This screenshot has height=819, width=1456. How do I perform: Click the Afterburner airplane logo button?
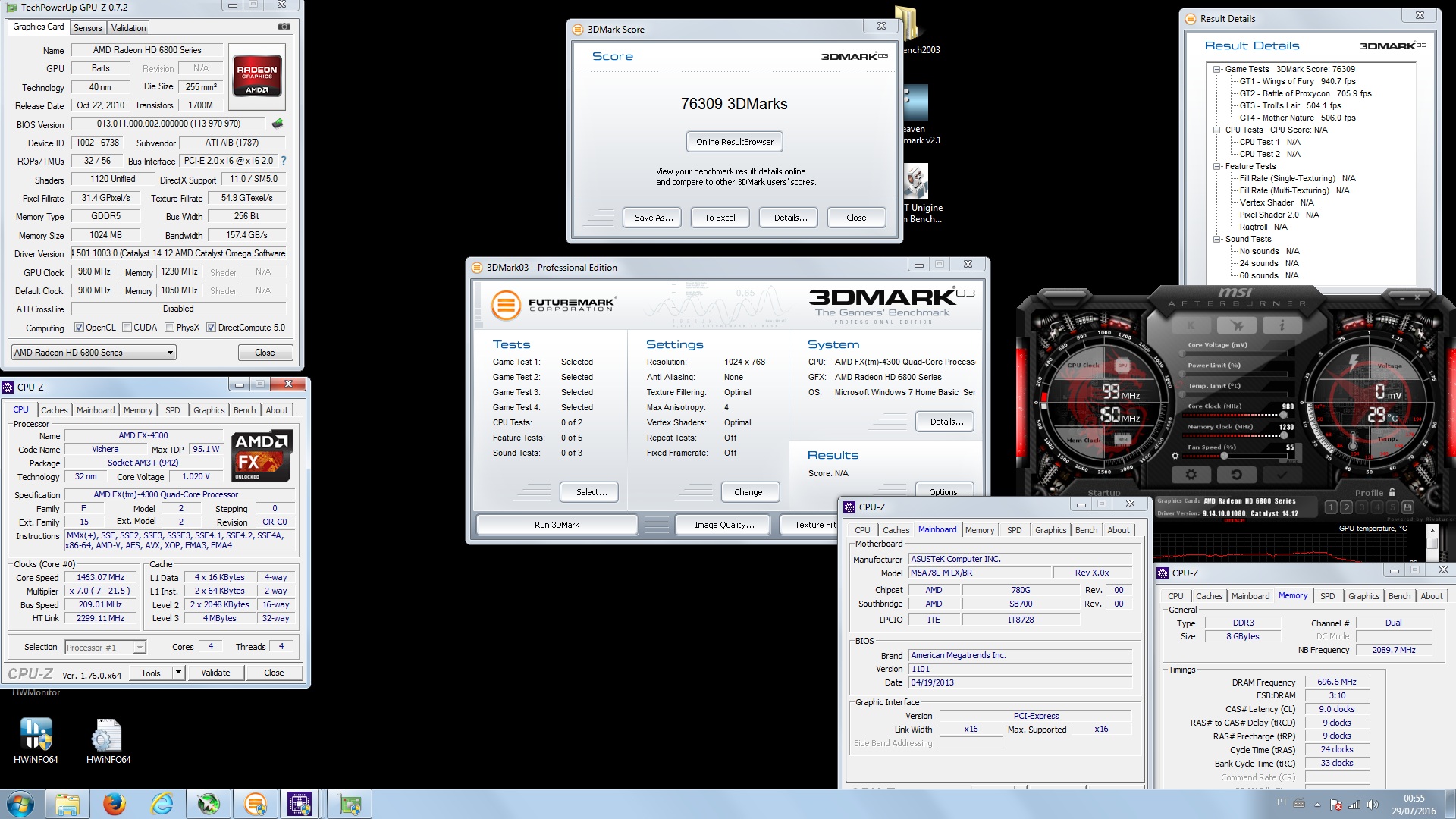point(1237,325)
